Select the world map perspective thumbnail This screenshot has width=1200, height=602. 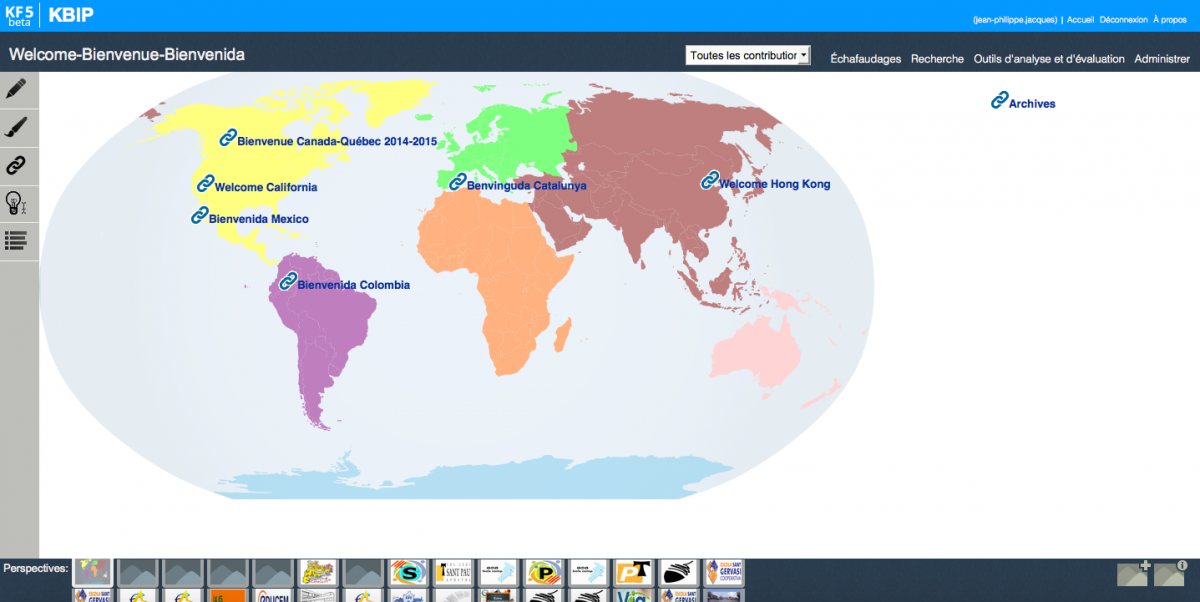pos(93,572)
